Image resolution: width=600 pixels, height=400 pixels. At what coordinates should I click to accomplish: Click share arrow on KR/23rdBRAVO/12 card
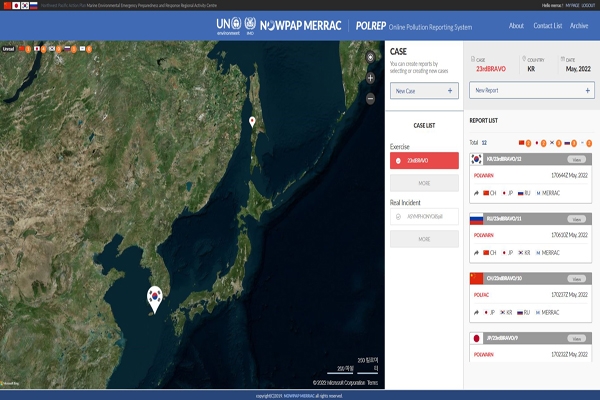476,193
